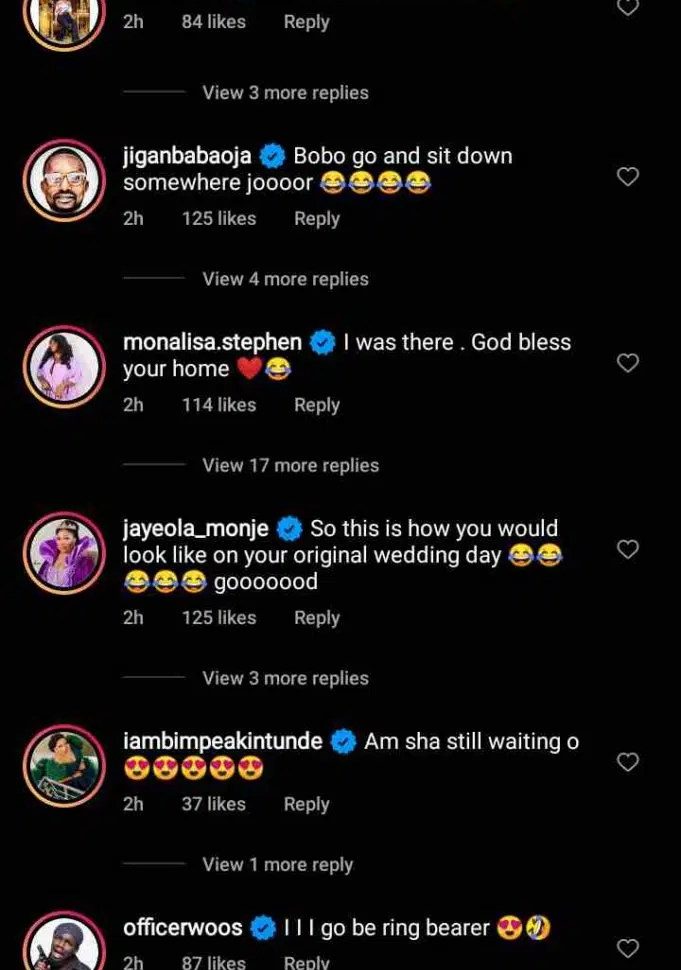Heart the iambimpeakintunde comment

[x=627, y=762]
